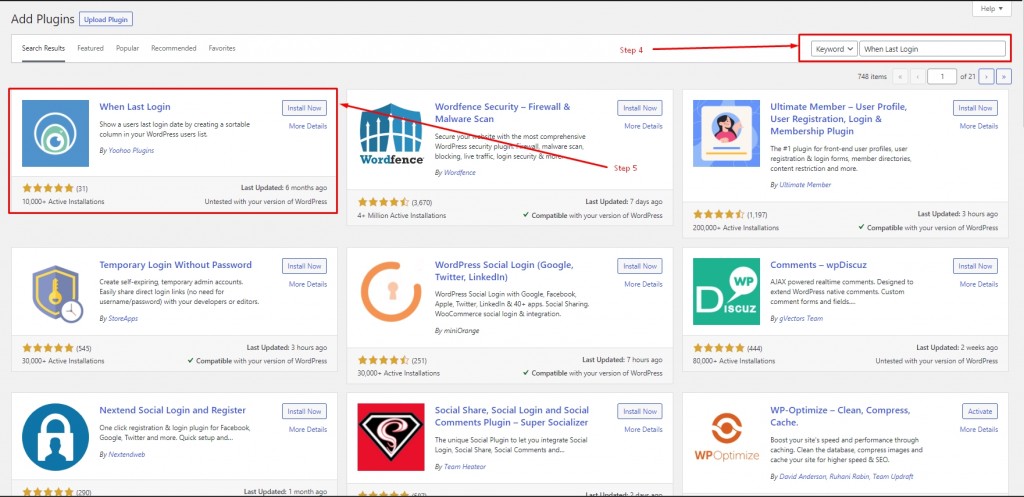Click the 10,000+ Active Installations text

tap(63, 202)
